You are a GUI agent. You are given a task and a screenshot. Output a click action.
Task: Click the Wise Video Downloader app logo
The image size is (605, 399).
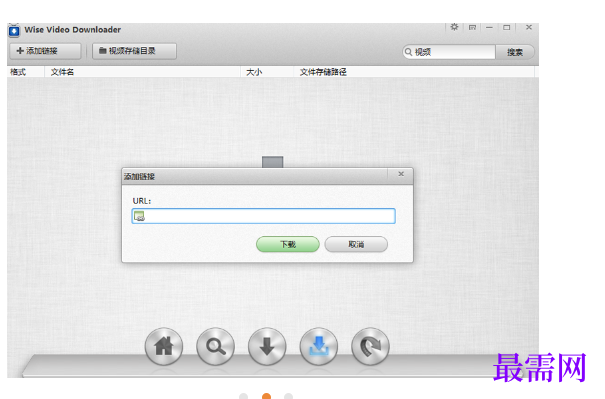coord(14,30)
